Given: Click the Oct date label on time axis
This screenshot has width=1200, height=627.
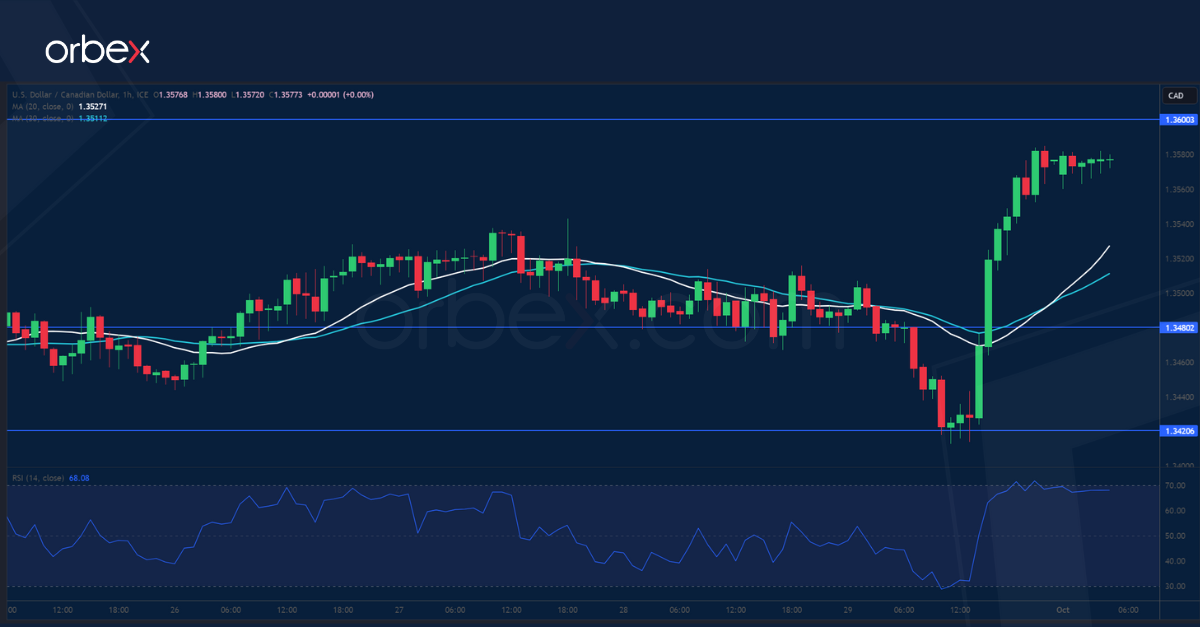Looking at the screenshot, I should tap(1063, 609).
